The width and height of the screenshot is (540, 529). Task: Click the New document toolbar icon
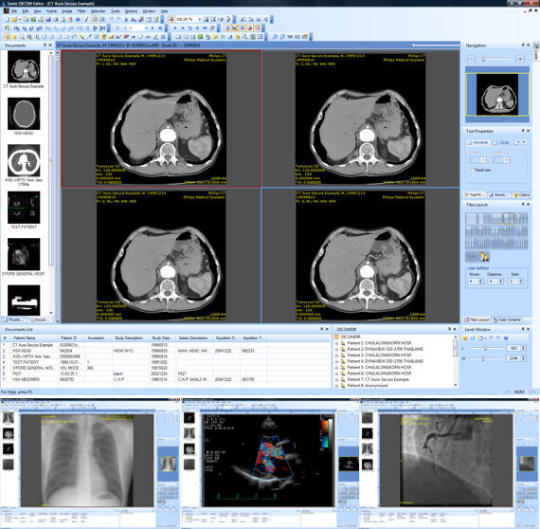pyautogui.click(x=7, y=20)
